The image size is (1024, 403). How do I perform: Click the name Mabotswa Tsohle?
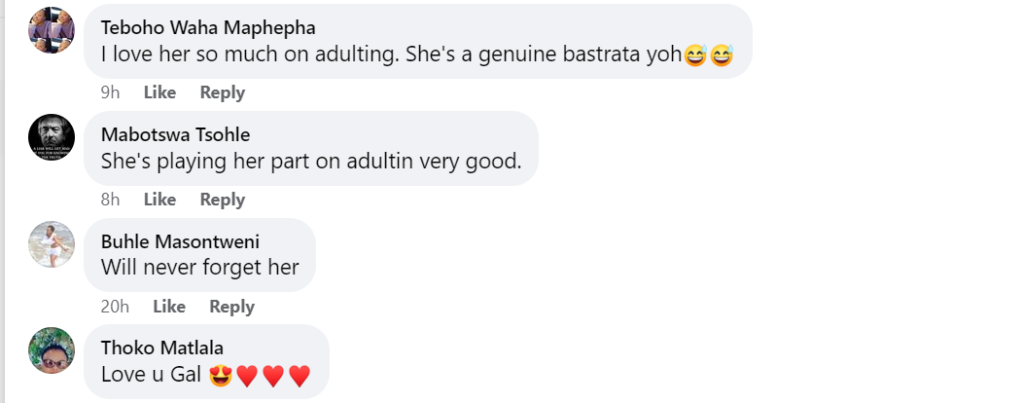(176, 135)
